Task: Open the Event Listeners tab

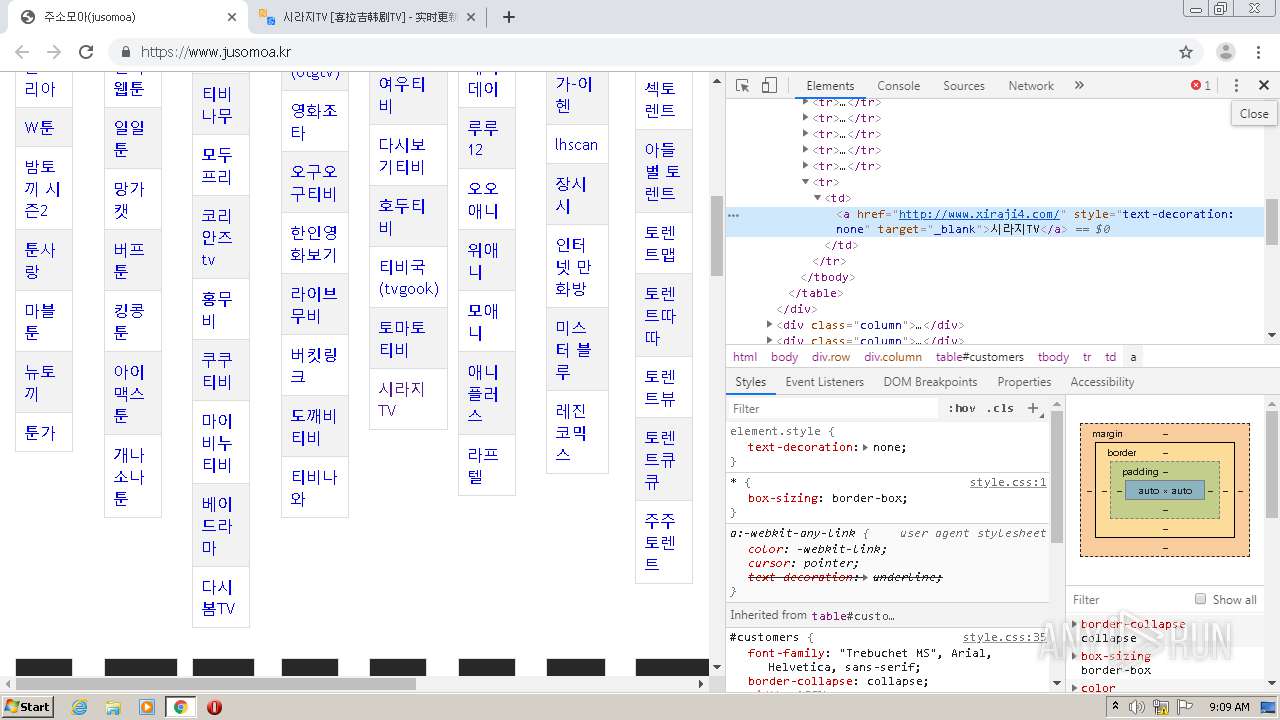Action: (x=824, y=382)
